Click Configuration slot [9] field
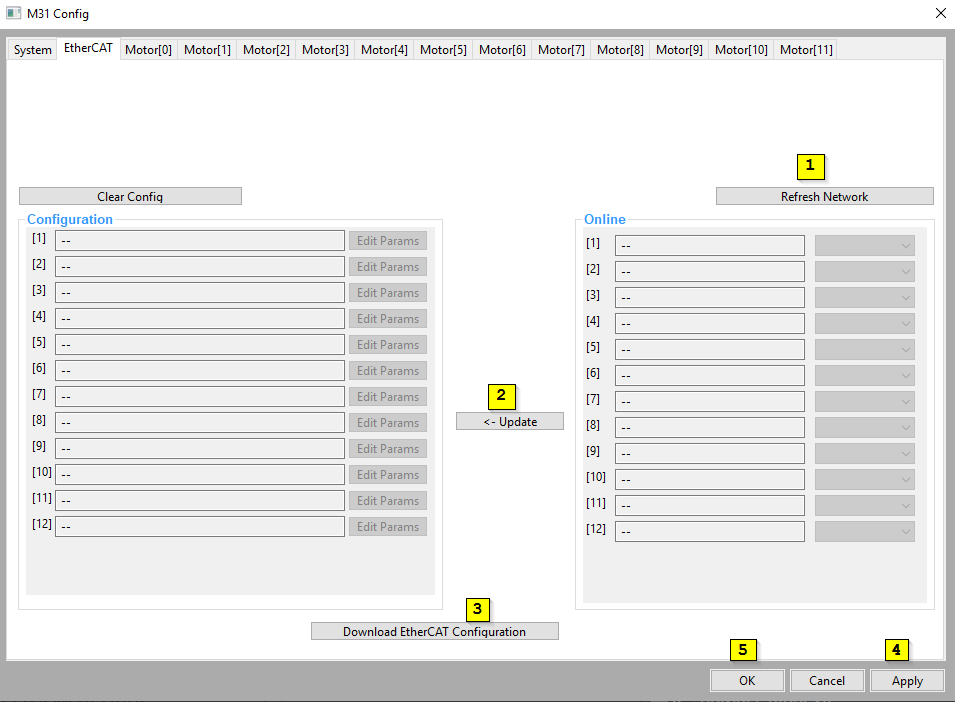Image resolution: width=955 pixels, height=702 pixels. click(200, 448)
